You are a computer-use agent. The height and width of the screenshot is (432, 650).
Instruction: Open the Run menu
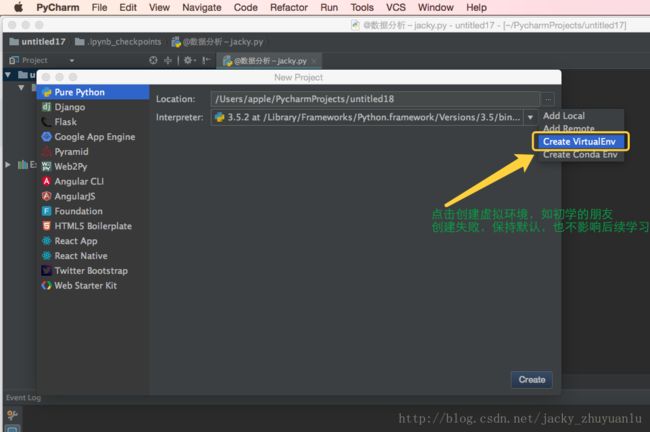[x=329, y=7]
